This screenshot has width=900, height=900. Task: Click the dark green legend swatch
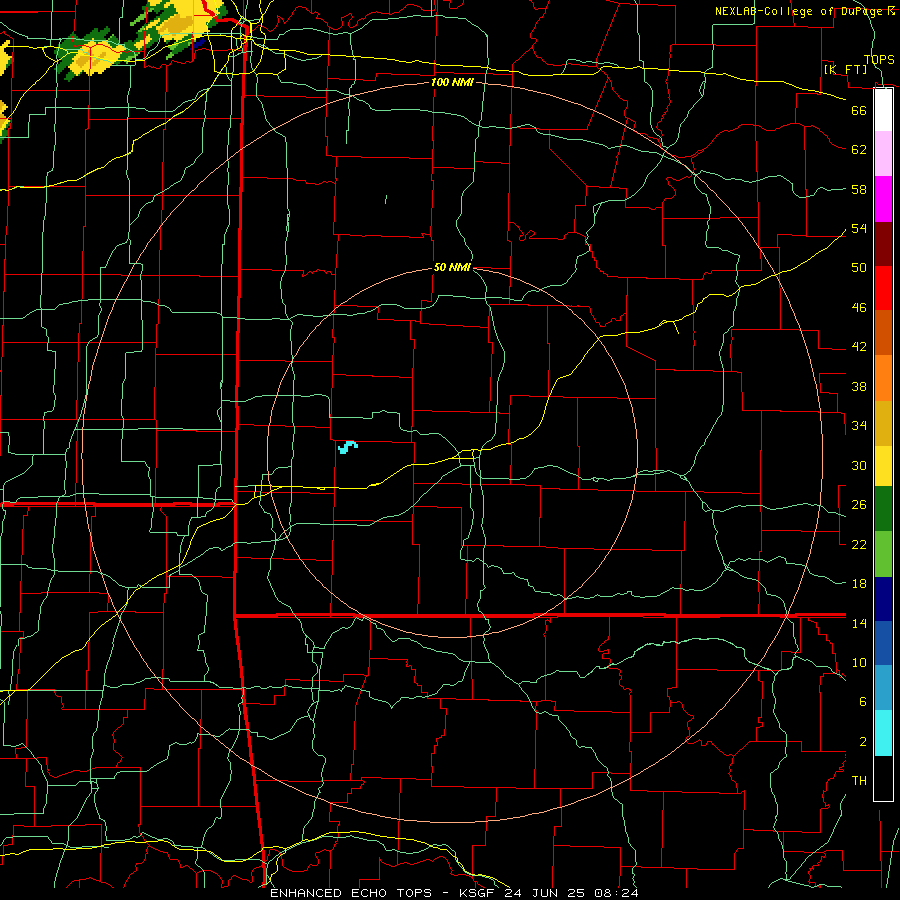pos(883,509)
